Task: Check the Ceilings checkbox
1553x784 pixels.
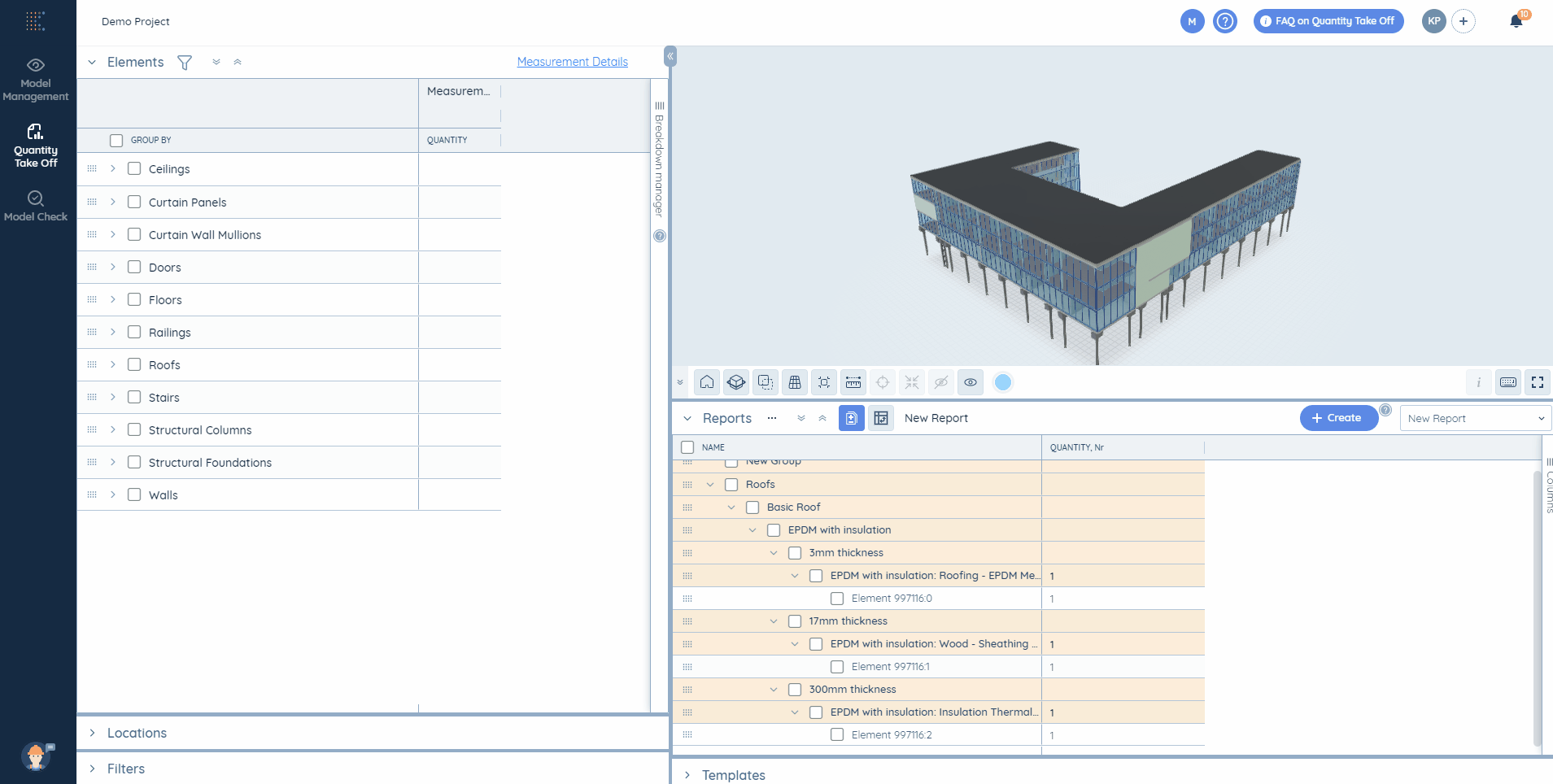Action: pos(134,168)
